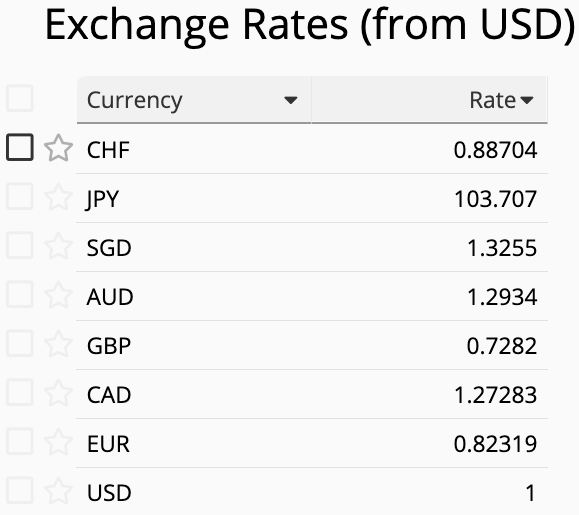Open the Currency column dropdown arrow
The height and width of the screenshot is (515, 579).
291,100
